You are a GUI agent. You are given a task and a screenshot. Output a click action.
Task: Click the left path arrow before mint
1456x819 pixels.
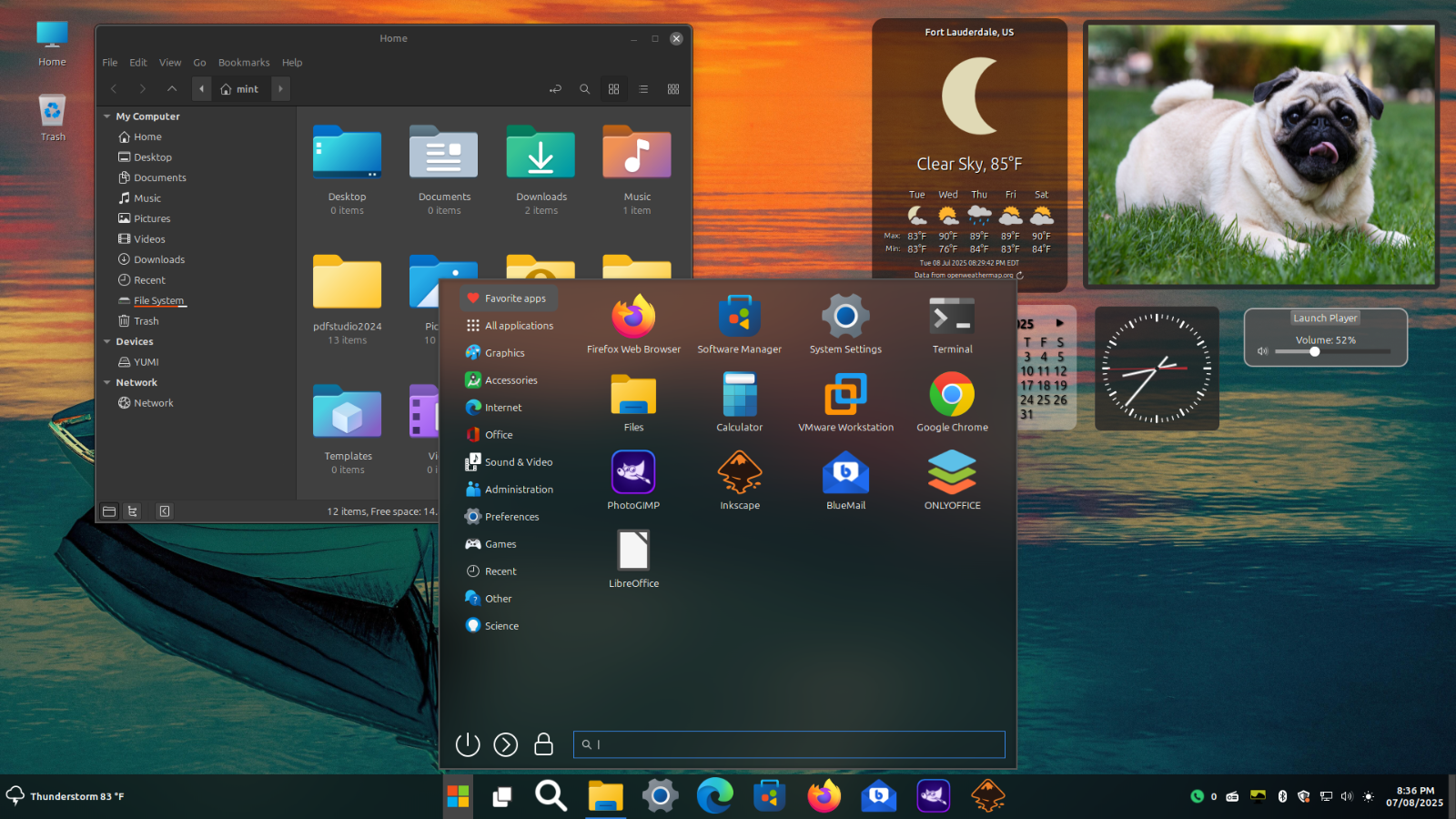[201, 89]
